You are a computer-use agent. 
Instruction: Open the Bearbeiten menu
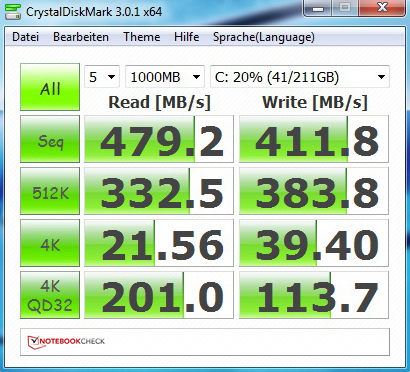(81, 37)
